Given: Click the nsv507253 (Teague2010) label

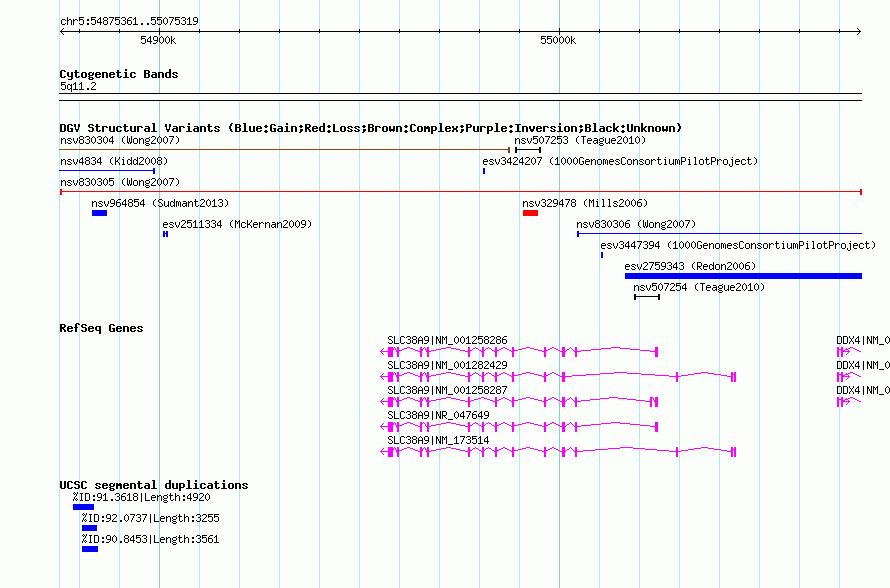Looking at the screenshot, I should pyautogui.click(x=580, y=140).
